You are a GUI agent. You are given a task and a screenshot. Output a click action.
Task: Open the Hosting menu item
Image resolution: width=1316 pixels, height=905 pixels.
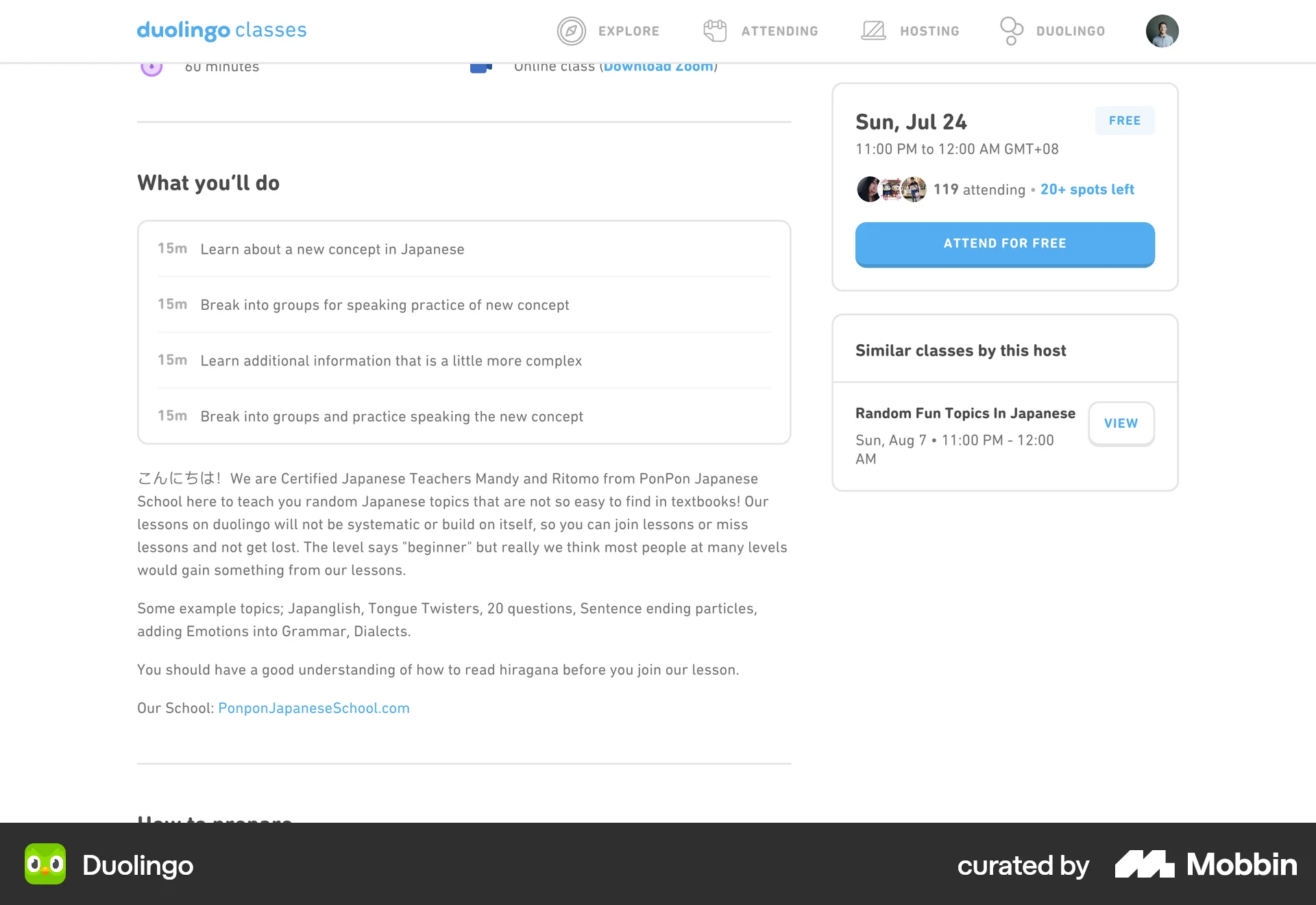click(929, 31)
